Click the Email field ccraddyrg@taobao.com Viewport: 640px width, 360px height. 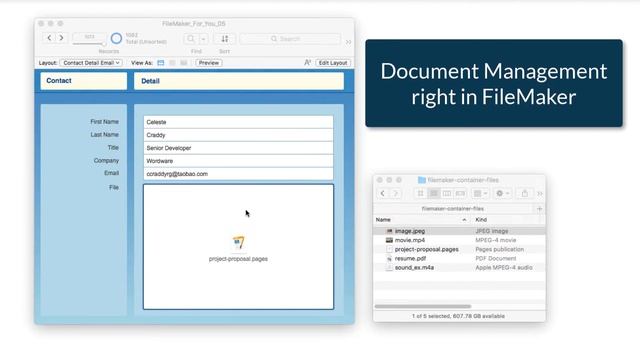click(x=238, y=174)
